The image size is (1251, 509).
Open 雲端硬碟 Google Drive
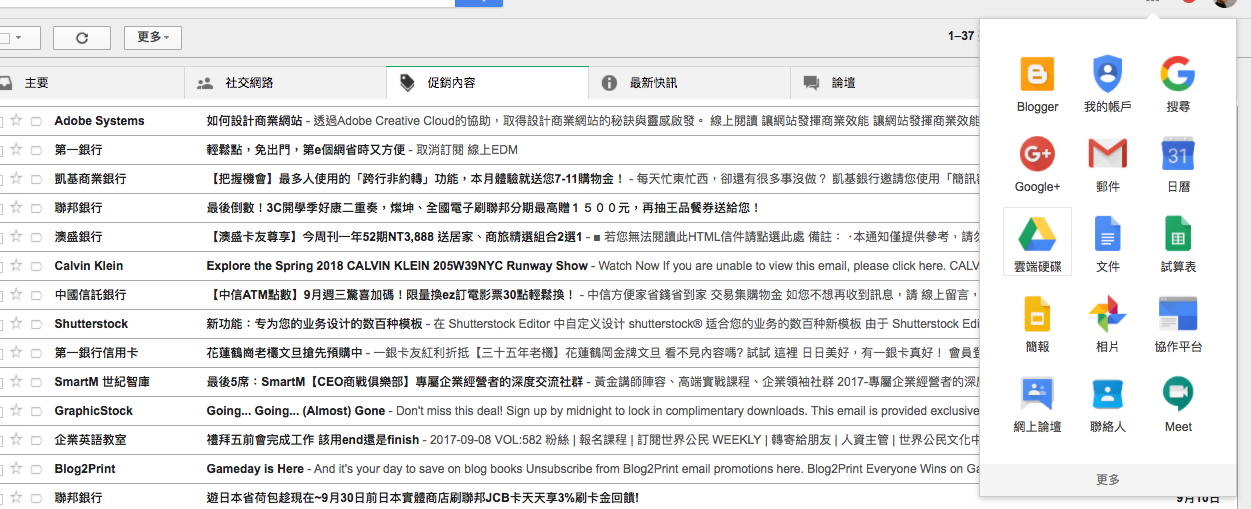click(1037, 243)
